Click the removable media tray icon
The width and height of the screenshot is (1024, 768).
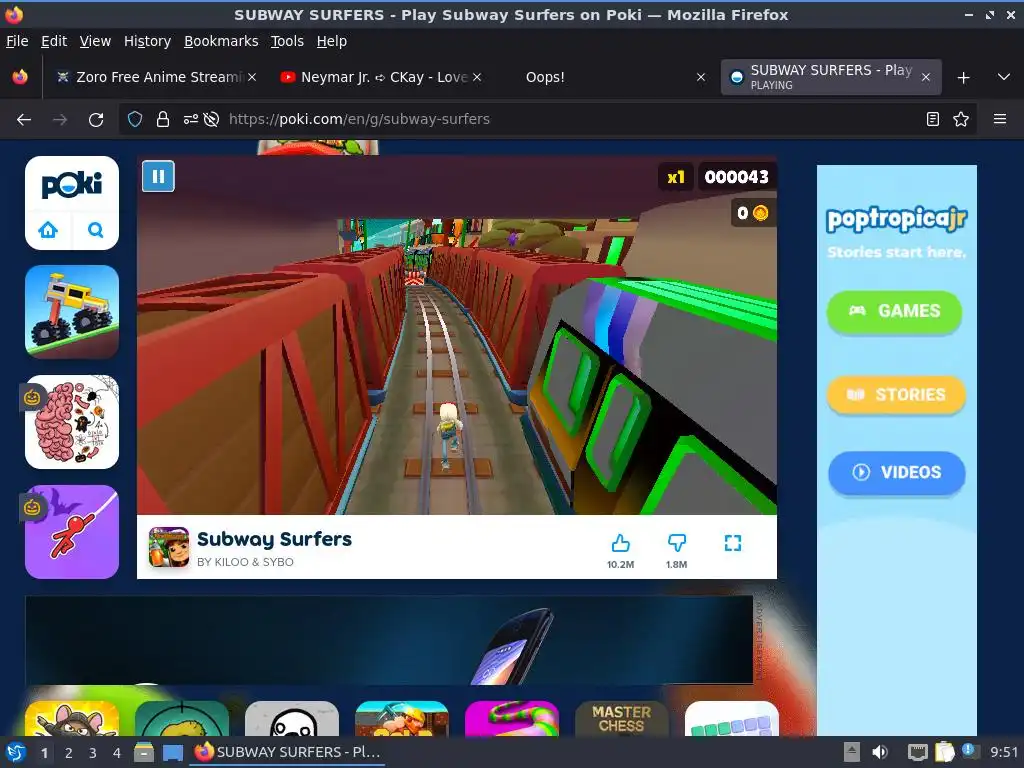point(851,752)
